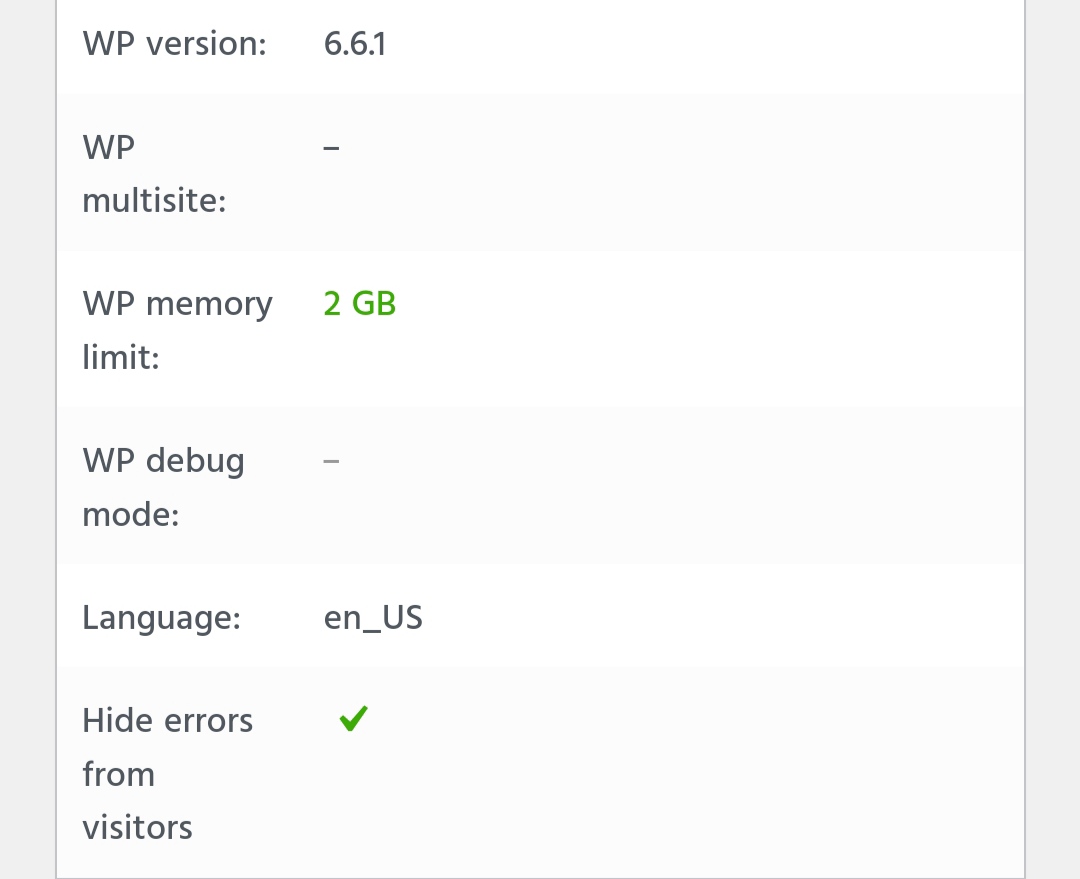Click the green checkmark for Hide errors
This screenshot has height=879, width=1080.
pos(354,718)
